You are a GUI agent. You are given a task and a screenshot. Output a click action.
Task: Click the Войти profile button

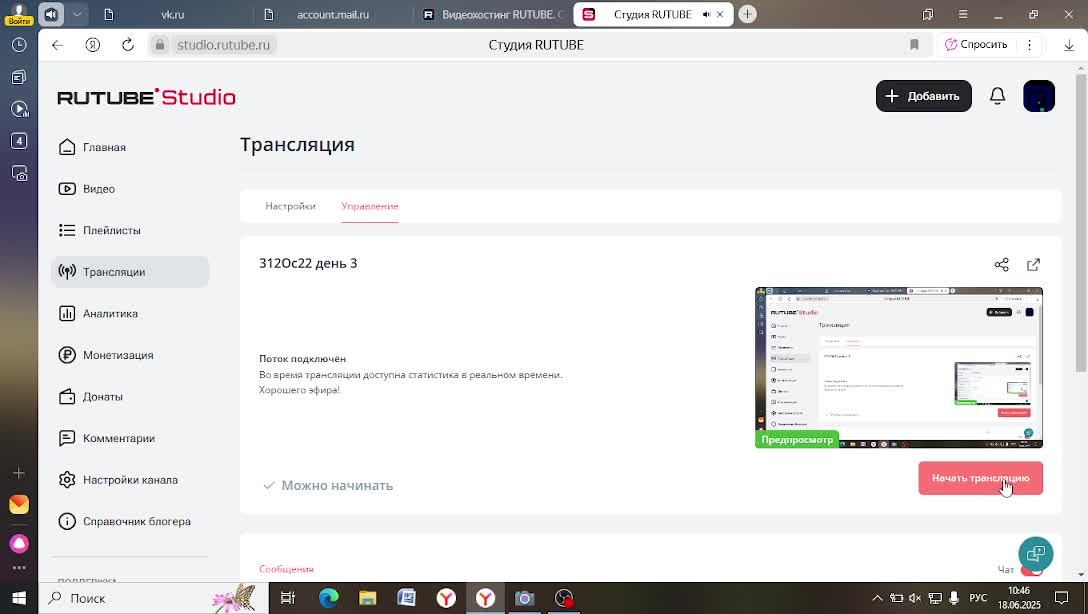19,14
